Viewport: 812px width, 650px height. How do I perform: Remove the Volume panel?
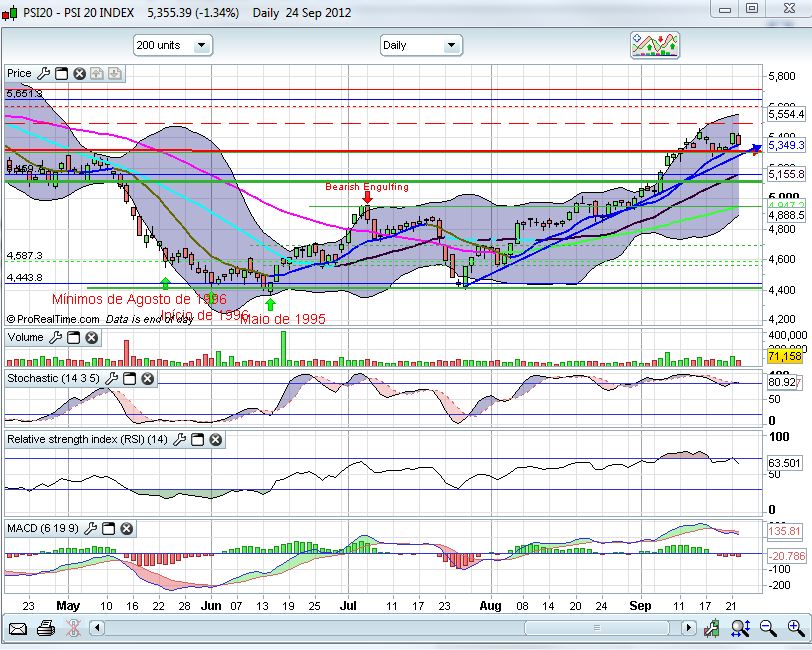click(x=92, y=338)
